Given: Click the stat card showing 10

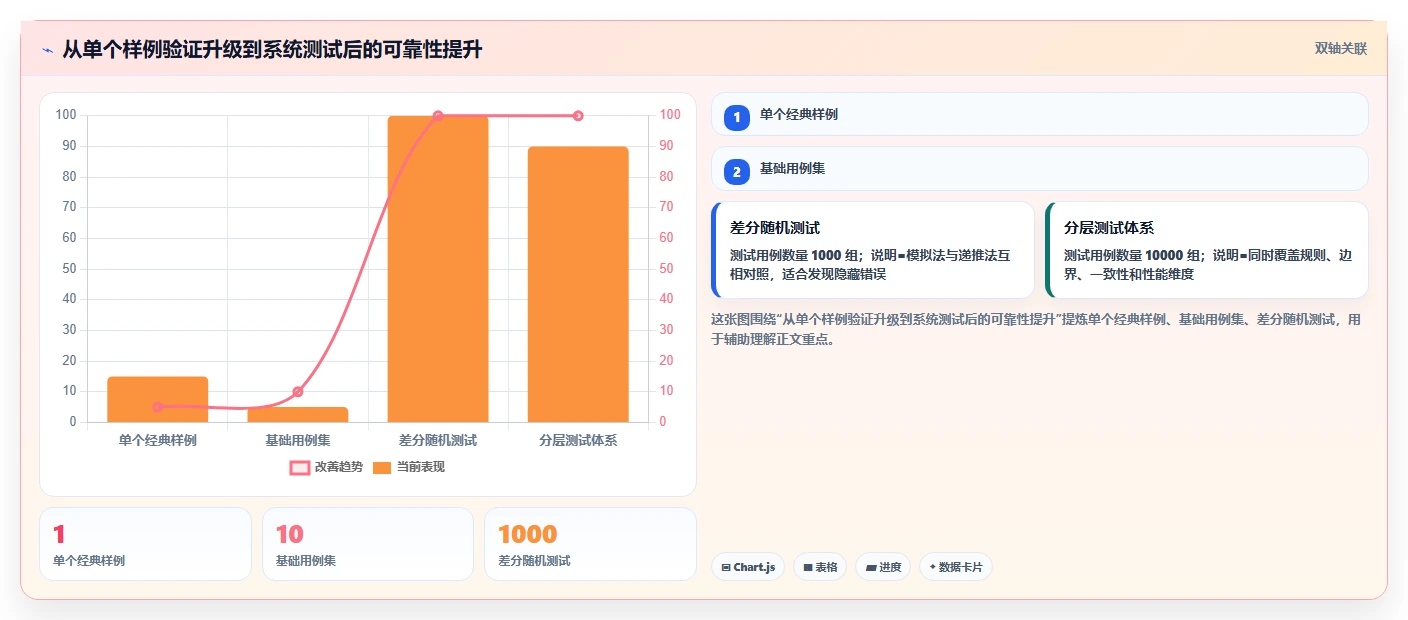Looking at the screenshot, I should [x=368, y=544].
